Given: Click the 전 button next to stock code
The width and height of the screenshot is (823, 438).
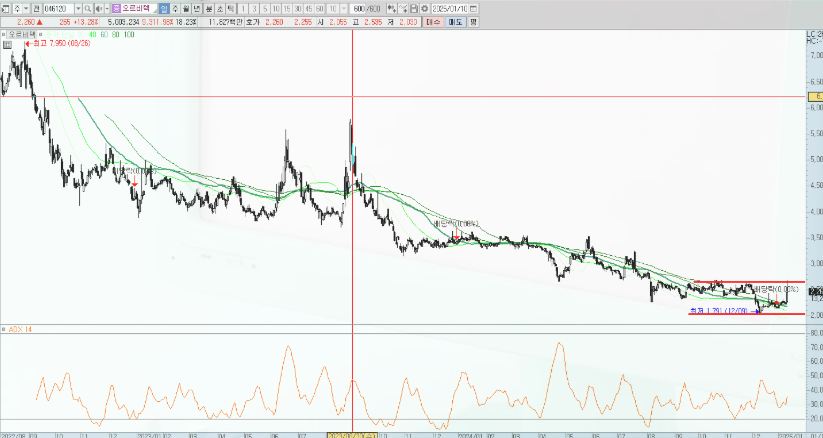Looking at the screenshot, I should pos(36,9).
